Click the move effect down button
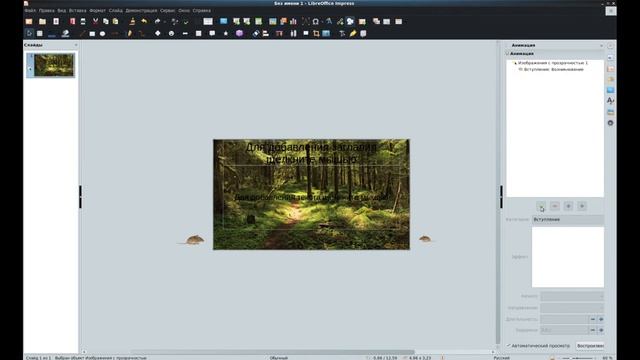Screen dimensions: 640x360 pos(582,206)
